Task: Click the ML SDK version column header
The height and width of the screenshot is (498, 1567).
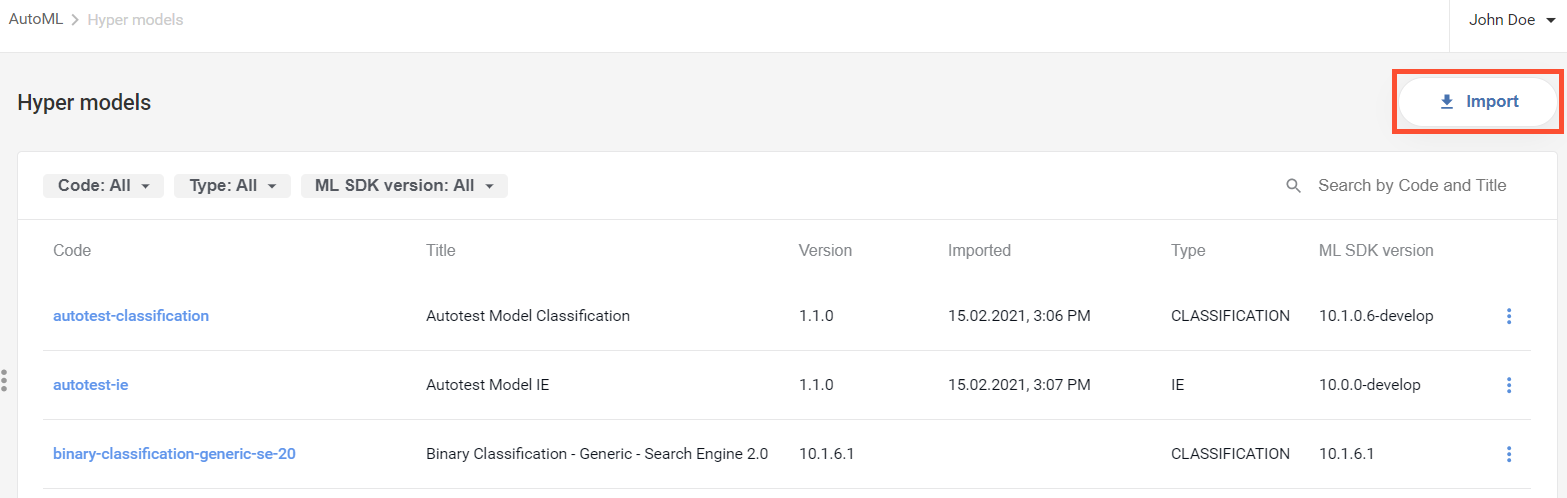Action: click(1376, 251)
